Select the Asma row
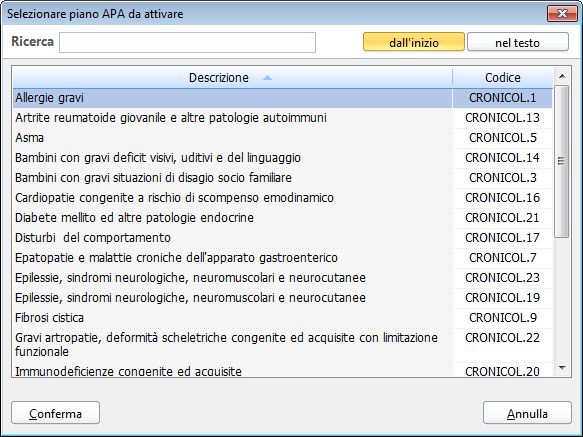583x437 pixels. coord(283,138)
